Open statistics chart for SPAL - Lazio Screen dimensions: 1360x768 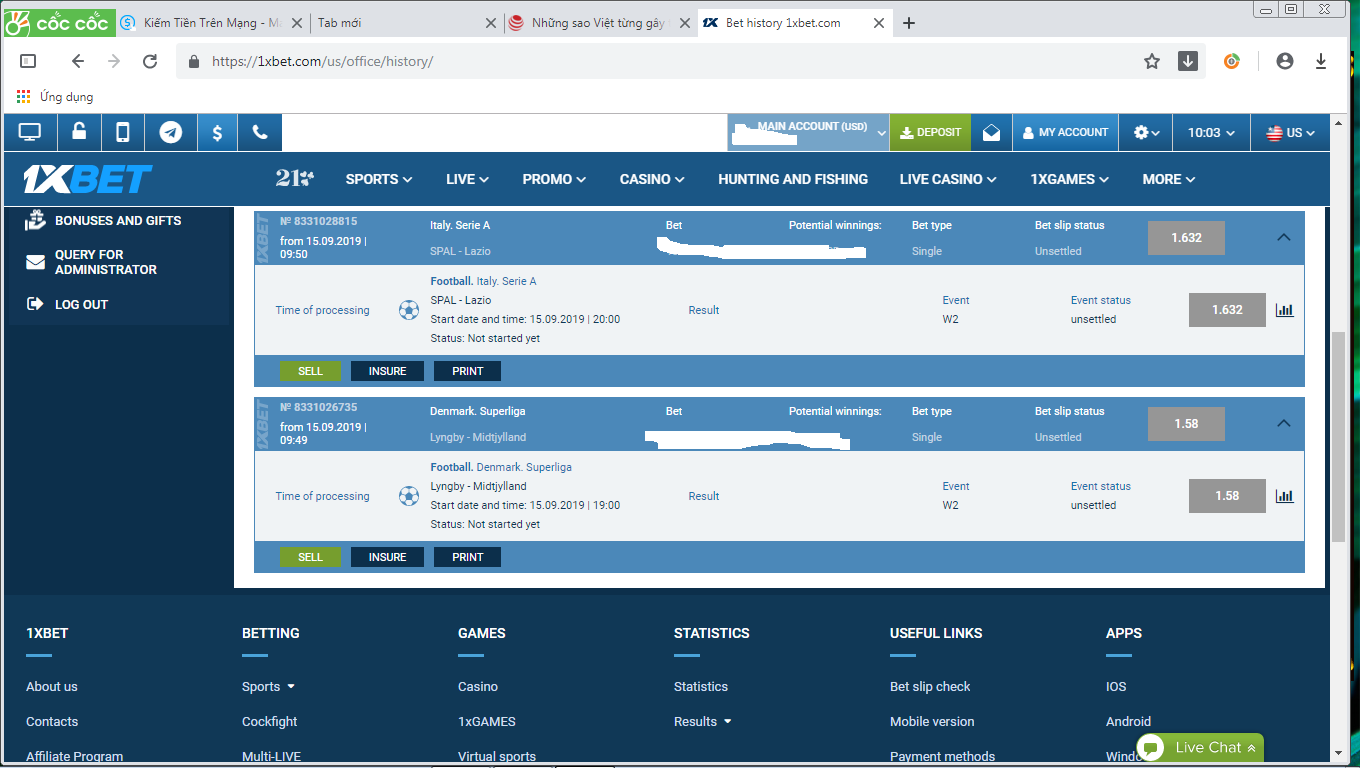click(x=1285, y=310)
